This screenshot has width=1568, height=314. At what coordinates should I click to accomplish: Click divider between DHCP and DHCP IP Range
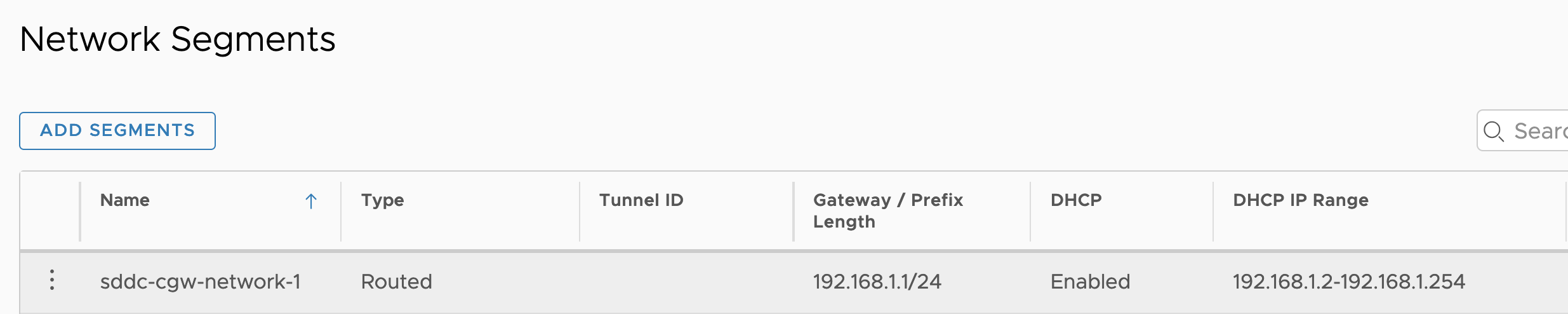click(1213, 211)
